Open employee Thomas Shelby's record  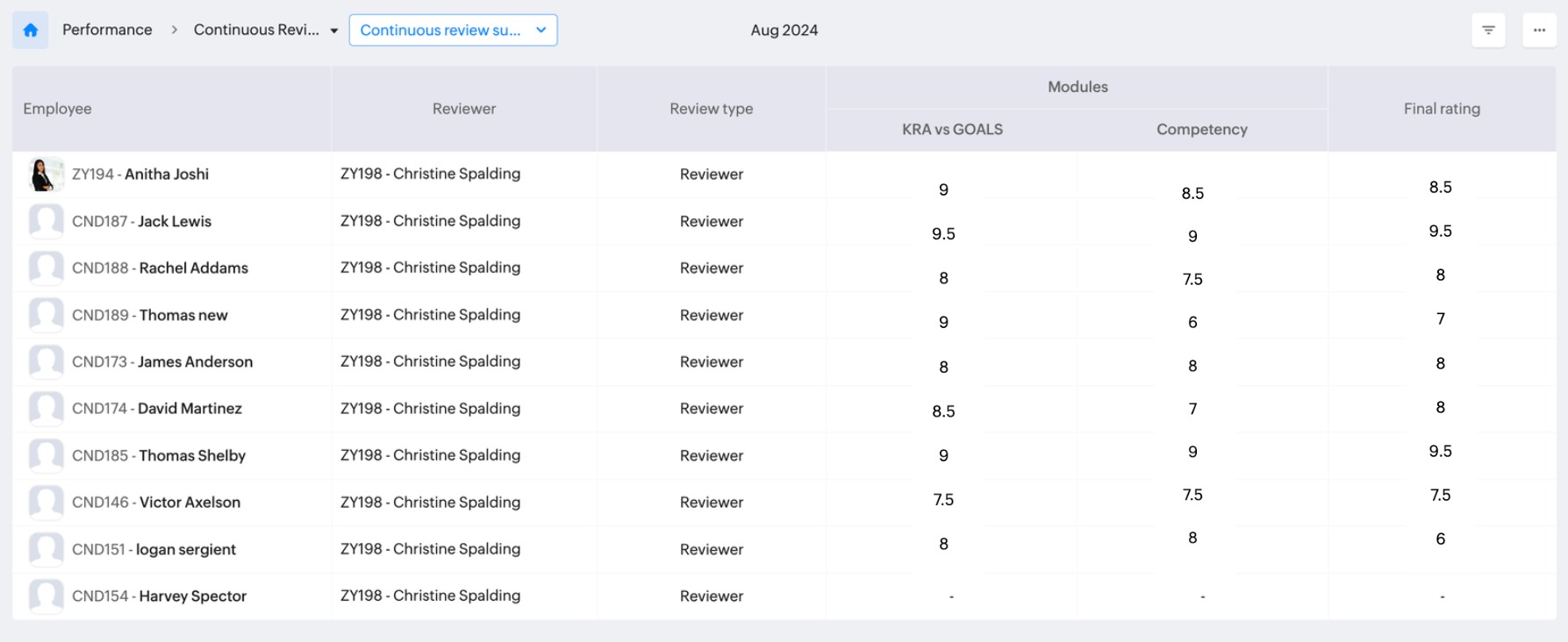coord(191,455)
